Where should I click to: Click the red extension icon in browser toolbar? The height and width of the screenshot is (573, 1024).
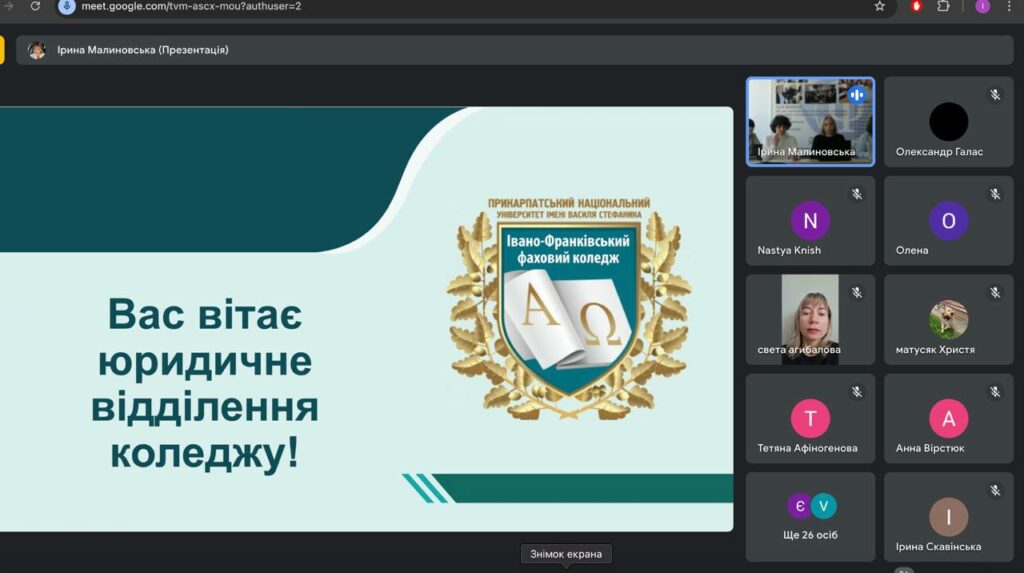[916, 6]
